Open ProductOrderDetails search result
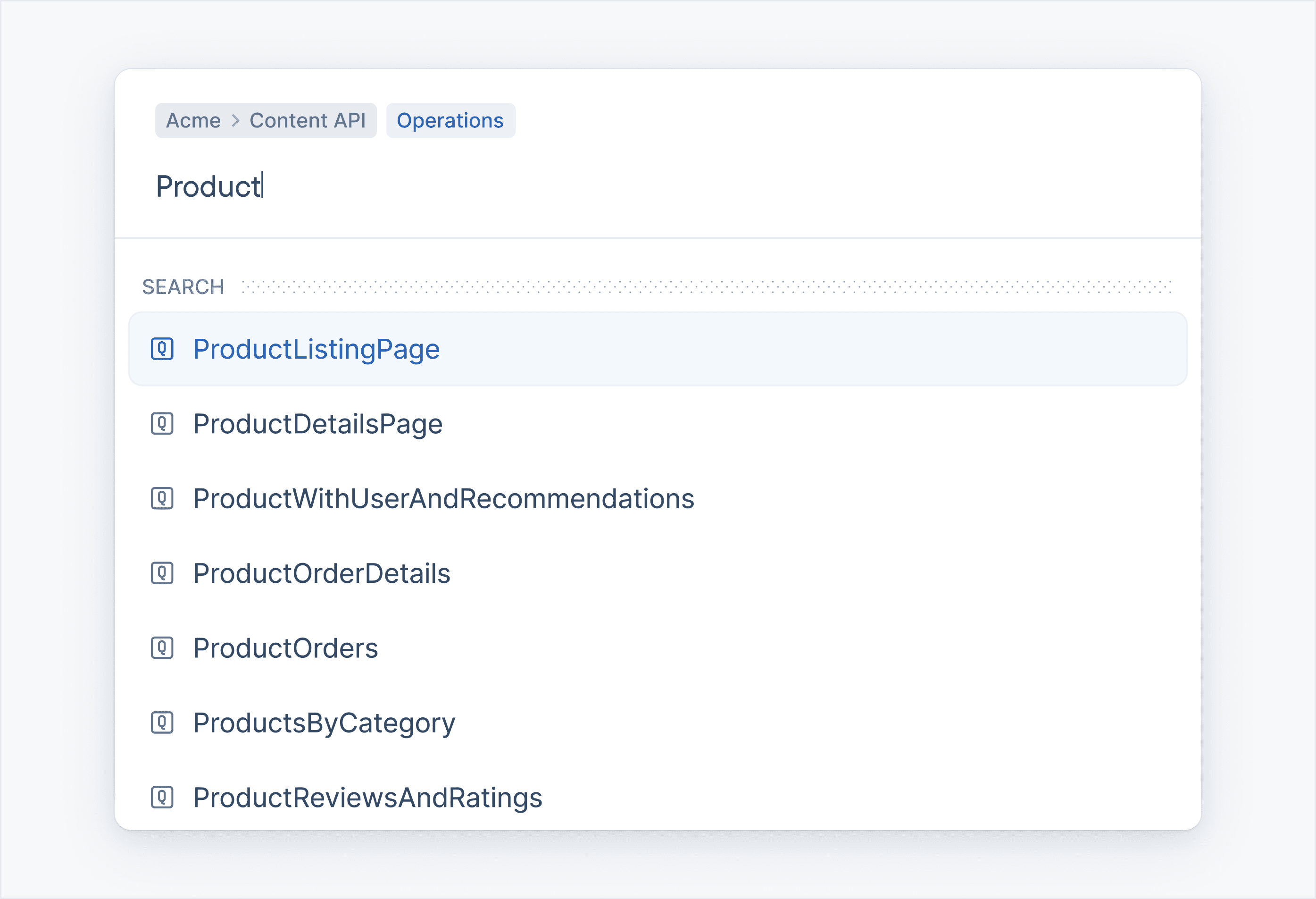This screenshot has height=899, width=1316. pos(322,573)
